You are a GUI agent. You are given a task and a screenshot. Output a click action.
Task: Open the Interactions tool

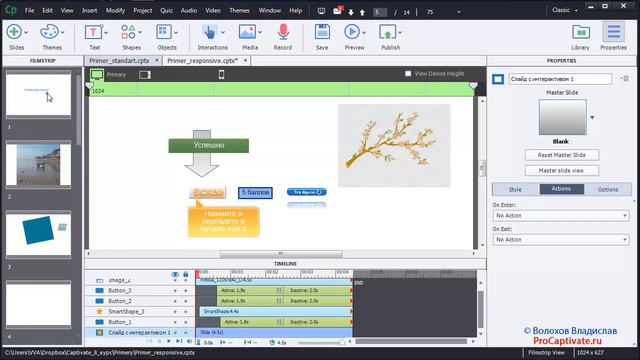tap(210, 32)
